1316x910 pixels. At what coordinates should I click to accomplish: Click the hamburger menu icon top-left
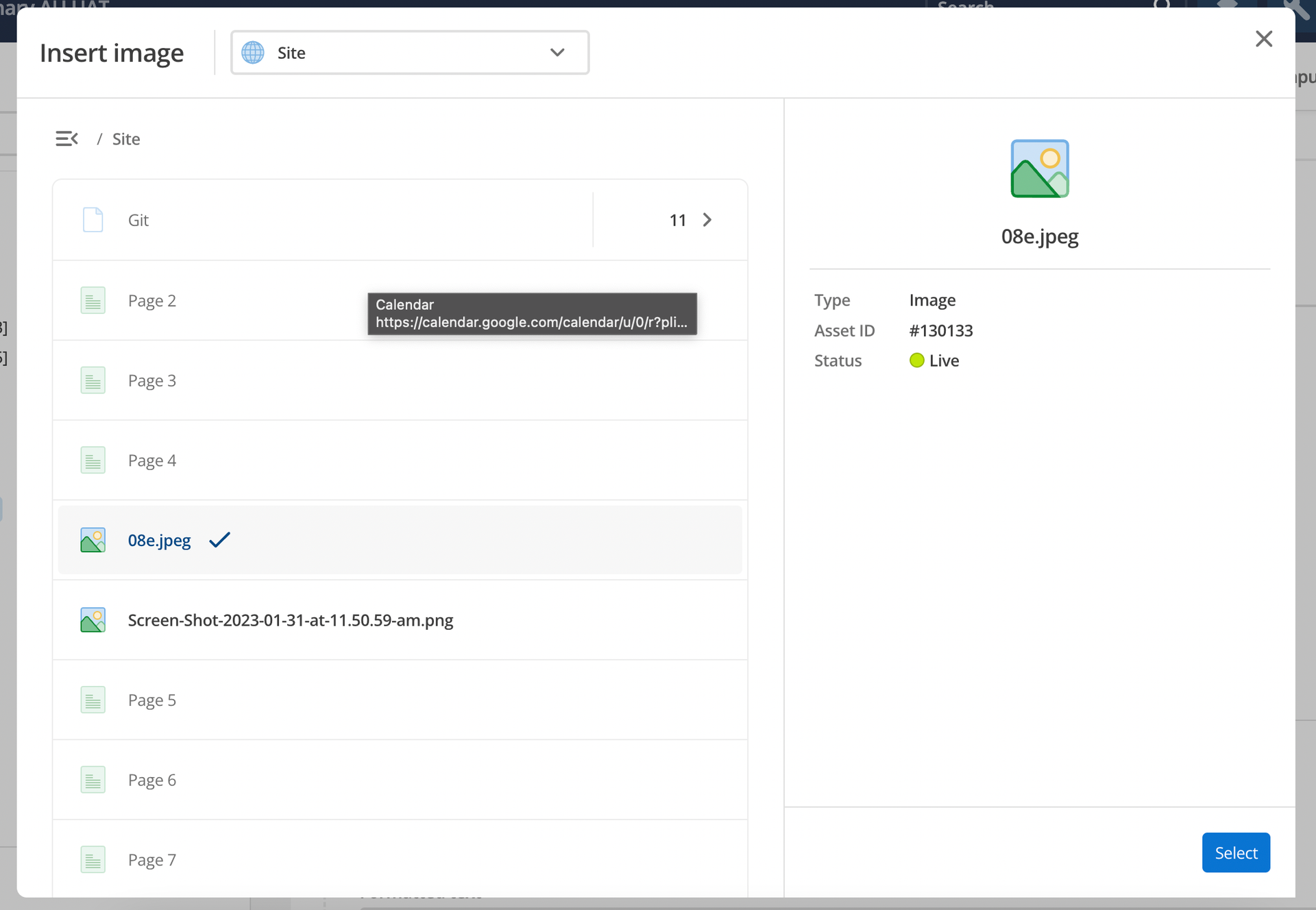(x=66, y=138)
